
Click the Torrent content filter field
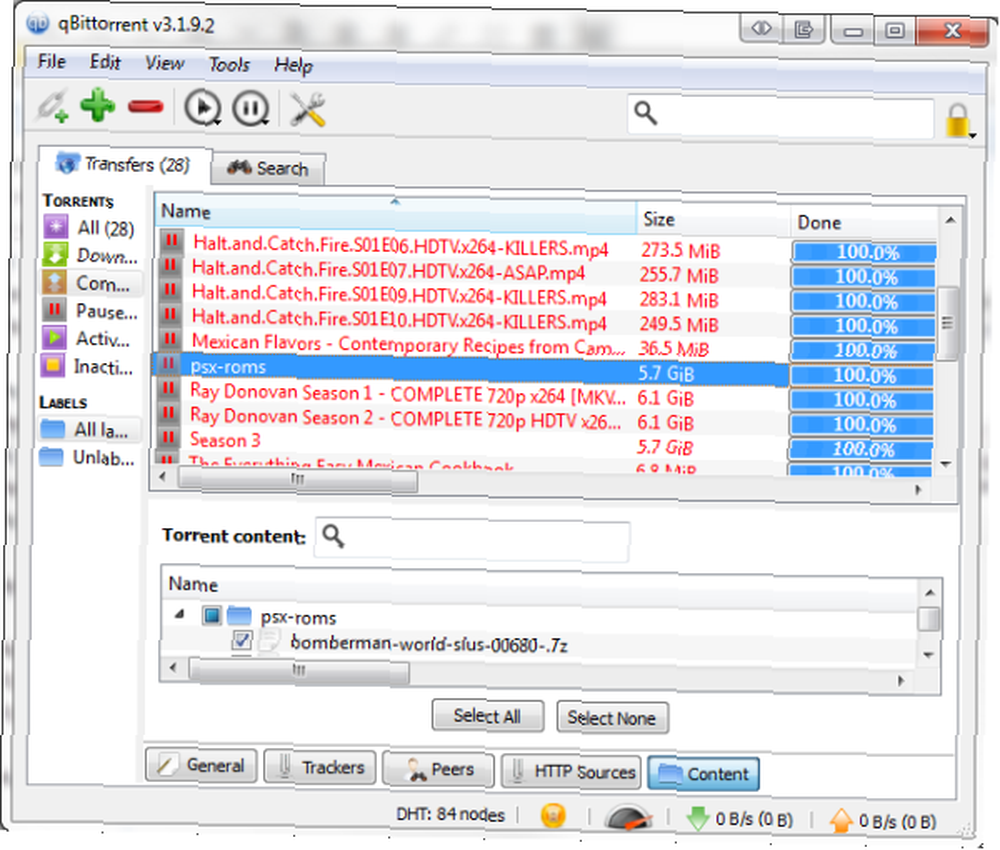pyautogui.click(x=472, y=541)
